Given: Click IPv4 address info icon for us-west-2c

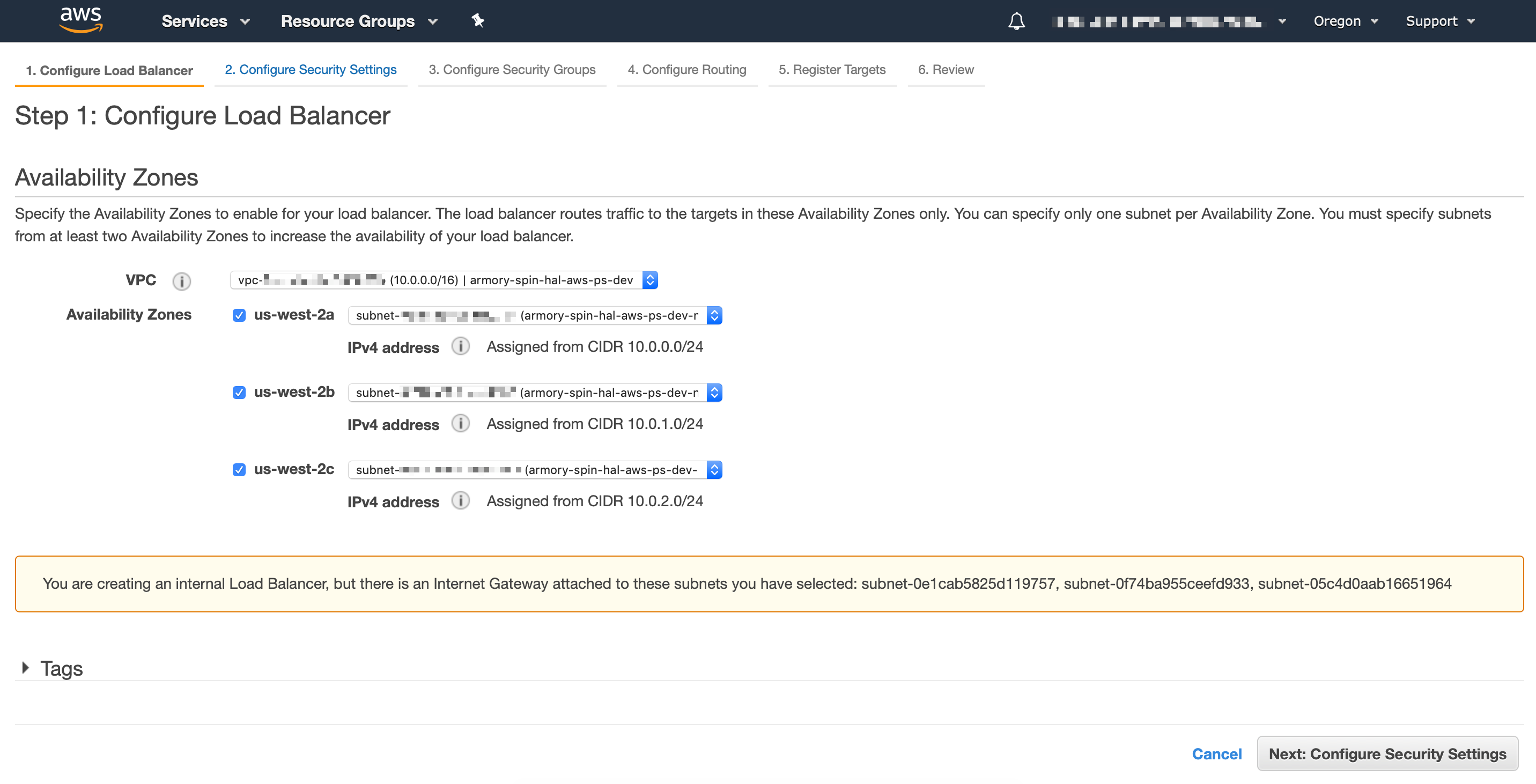Looking at the screenshot, I should pyautogui.click(x=460, y=501).
